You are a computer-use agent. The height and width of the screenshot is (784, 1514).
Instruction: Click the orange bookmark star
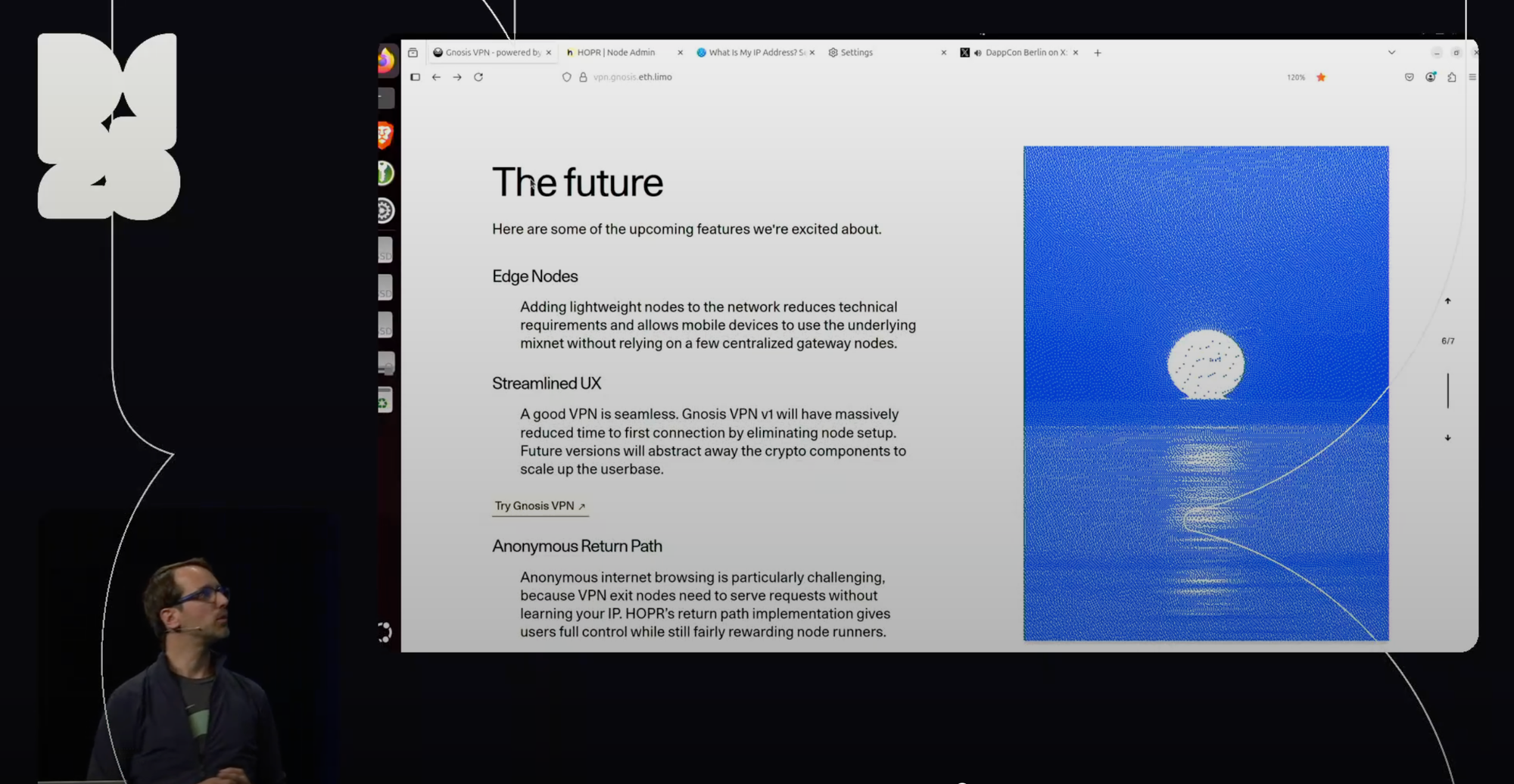point(1321,77)
